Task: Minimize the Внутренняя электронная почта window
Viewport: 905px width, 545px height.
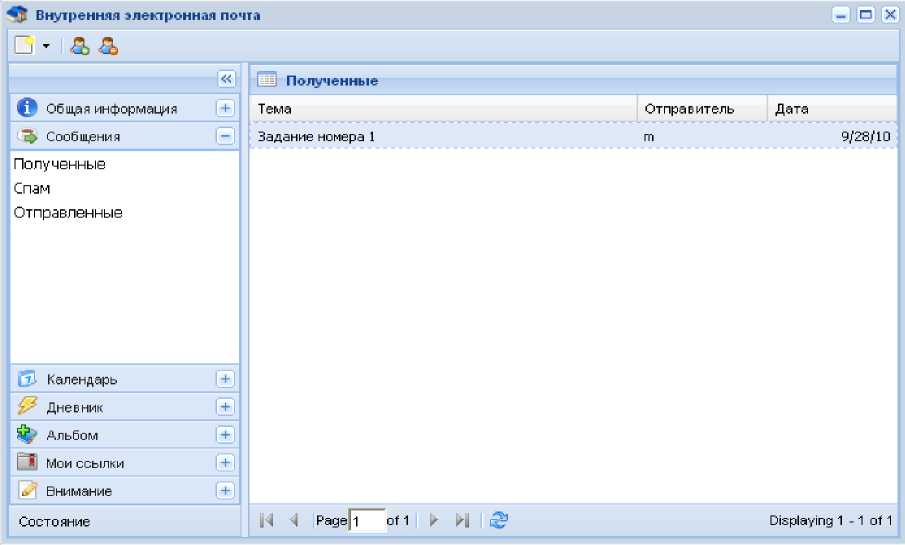Action: (841, 14)
